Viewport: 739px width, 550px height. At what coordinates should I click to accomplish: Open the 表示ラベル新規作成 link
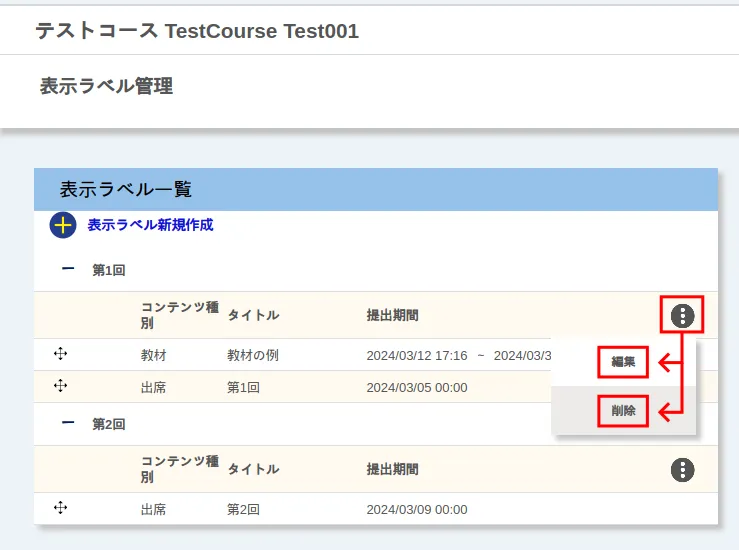click(150, 225)
